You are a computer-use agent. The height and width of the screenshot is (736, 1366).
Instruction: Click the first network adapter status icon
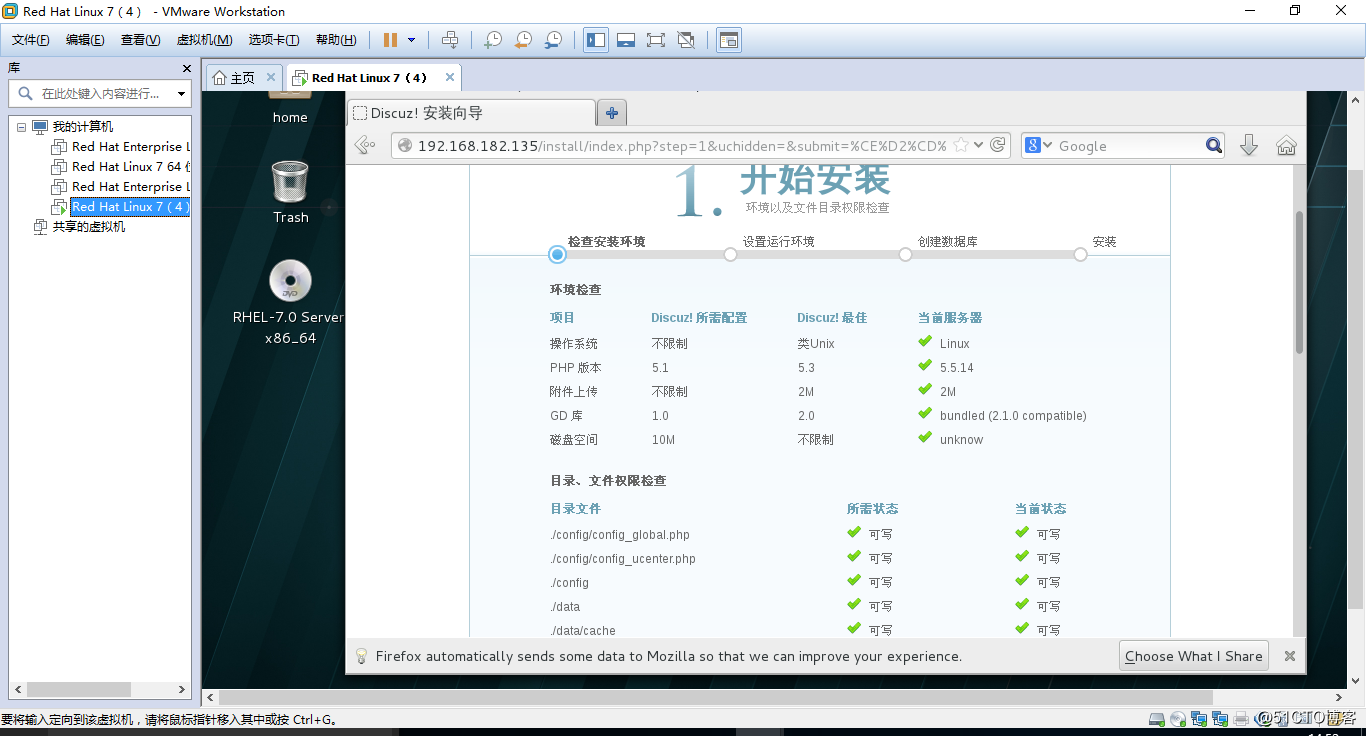(1199, 718)
